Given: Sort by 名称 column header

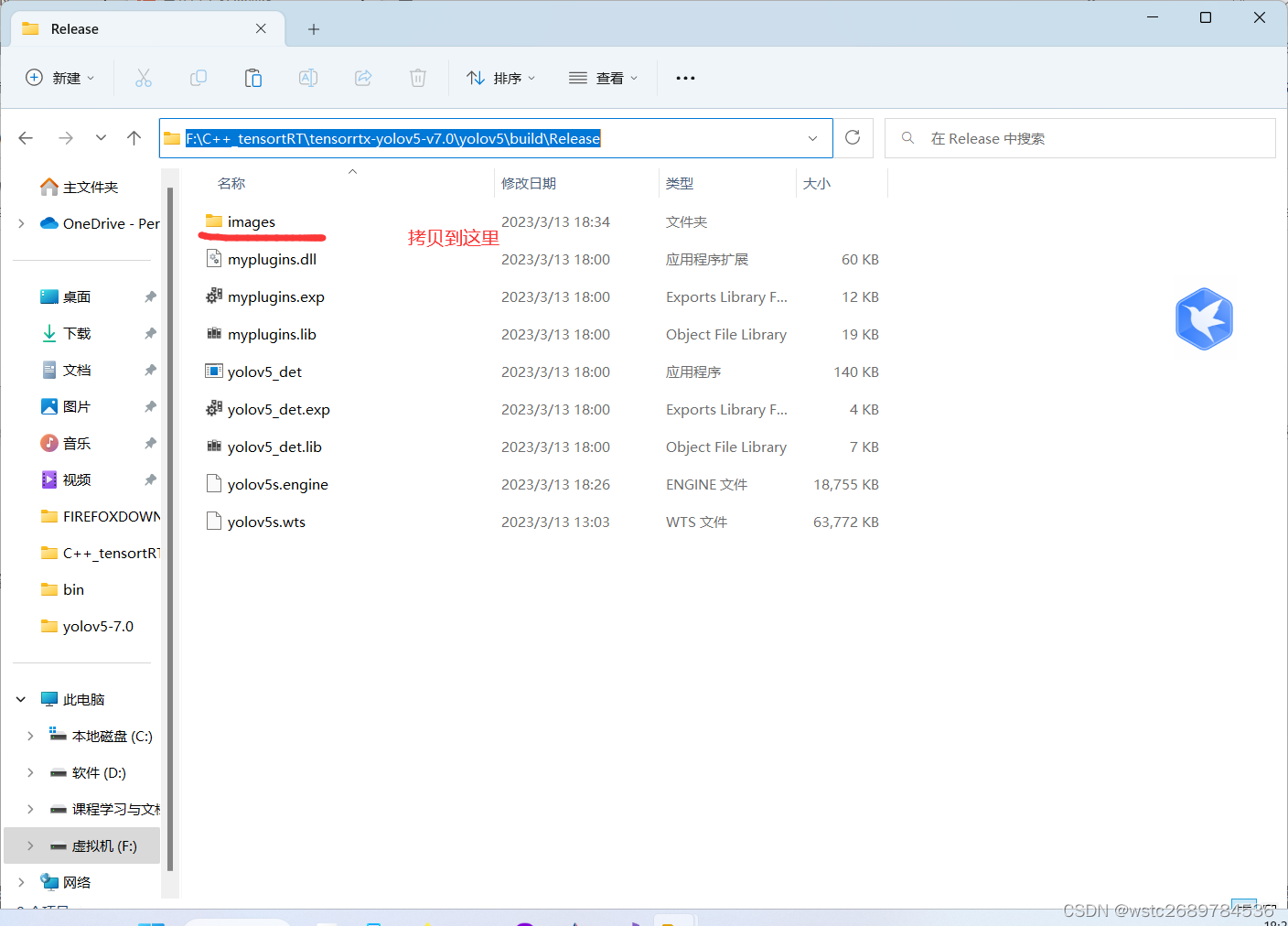Looking at the screenshot, I should (x=231, y=183).
